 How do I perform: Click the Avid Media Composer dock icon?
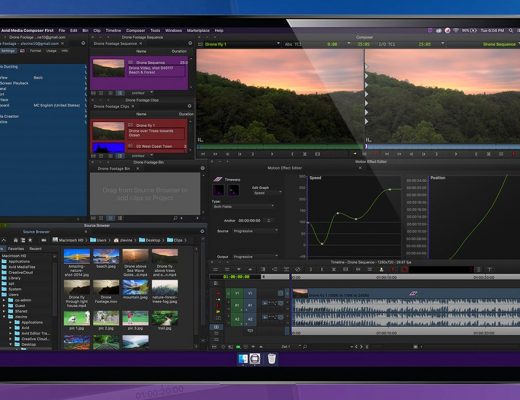[255, 359]
